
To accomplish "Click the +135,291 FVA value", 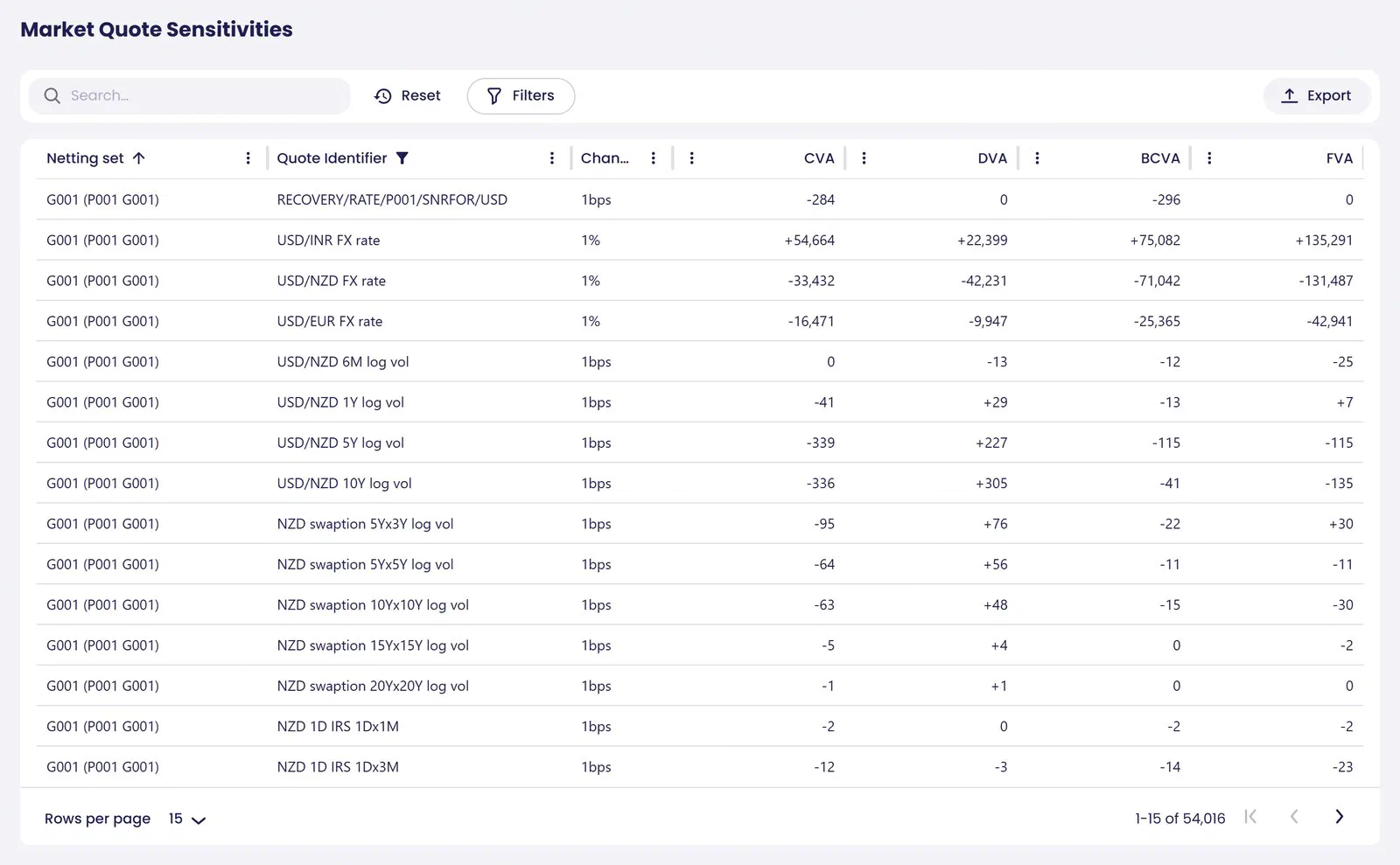I will click(1324, 241).
